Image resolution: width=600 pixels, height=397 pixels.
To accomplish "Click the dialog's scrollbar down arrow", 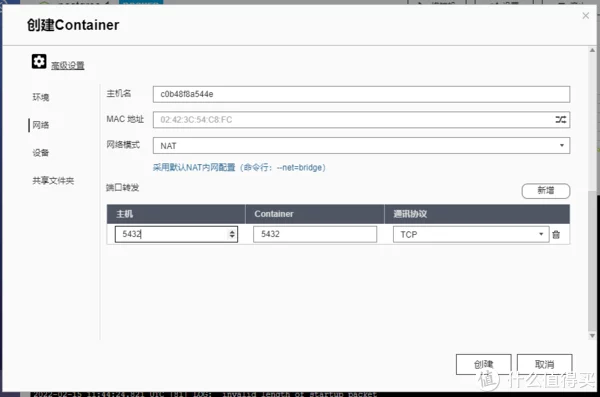I will [592, 336].
